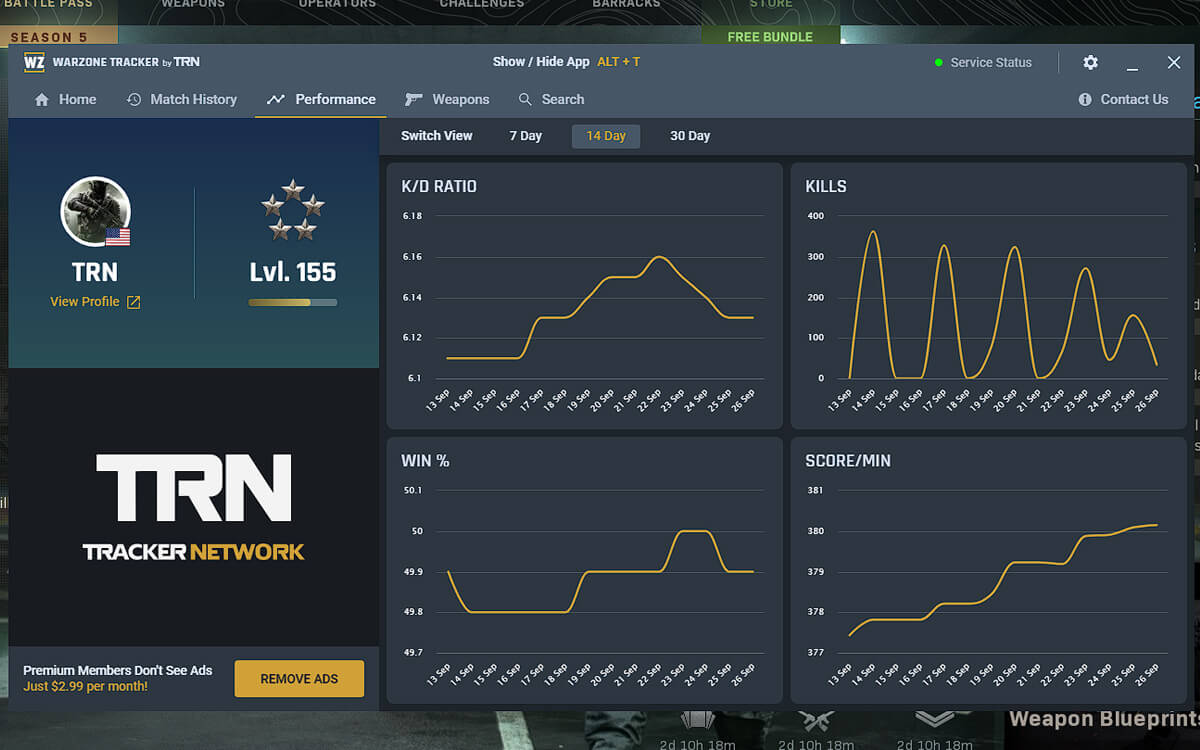Open the View Profile link
1200x750 pixels.
pyautogui.click(x=85, y=302)
